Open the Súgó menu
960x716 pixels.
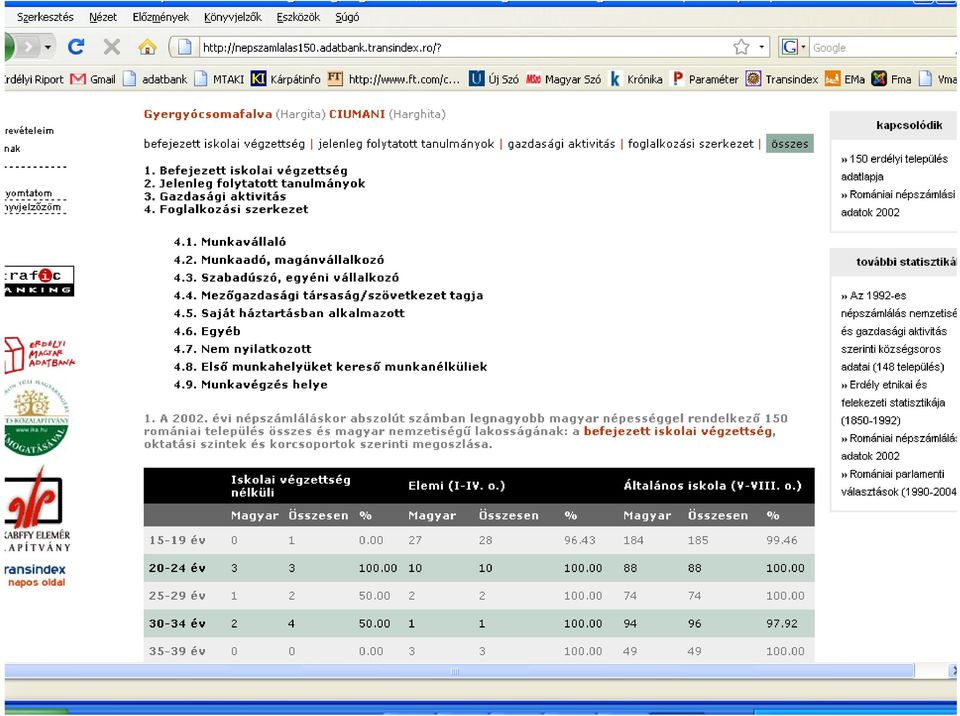[x=347, y=17]
